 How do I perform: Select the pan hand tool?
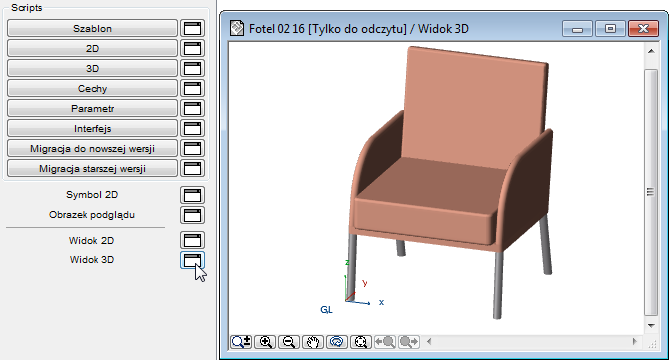pos(313,342)
